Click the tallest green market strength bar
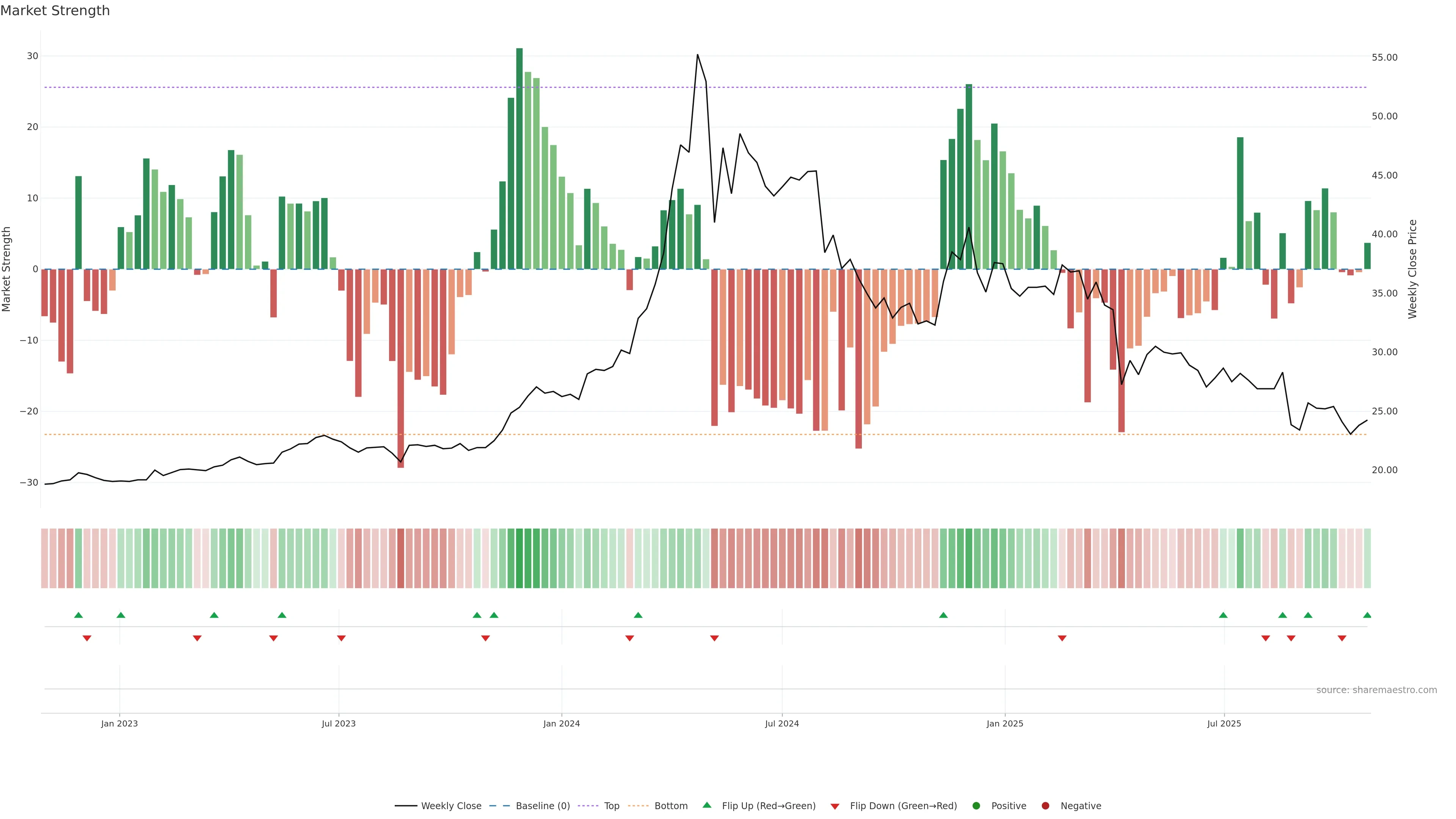1456x819 pixels. coord(519,158)
